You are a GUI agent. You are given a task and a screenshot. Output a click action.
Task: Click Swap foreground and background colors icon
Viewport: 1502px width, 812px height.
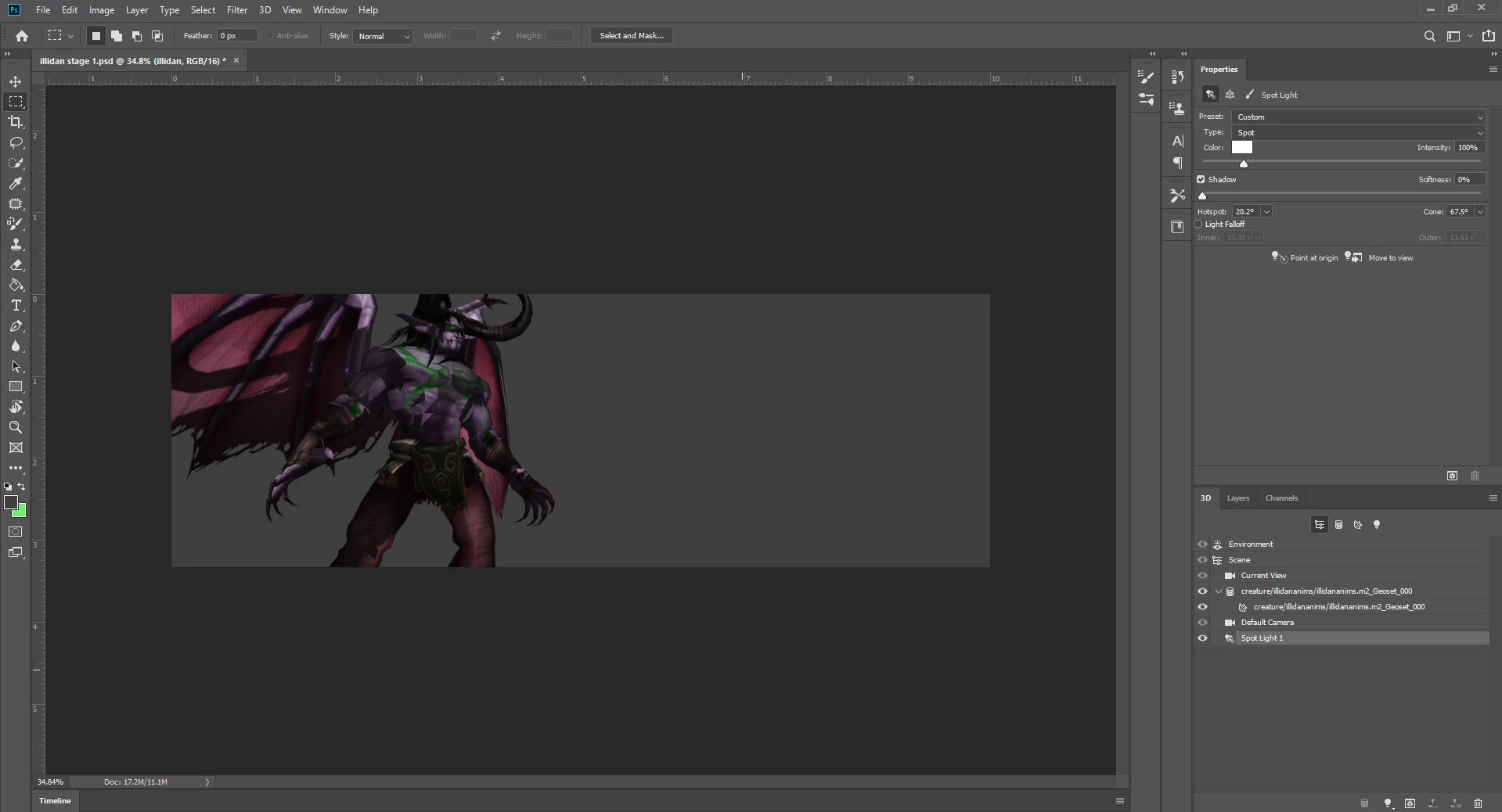[x=22, y=487]
